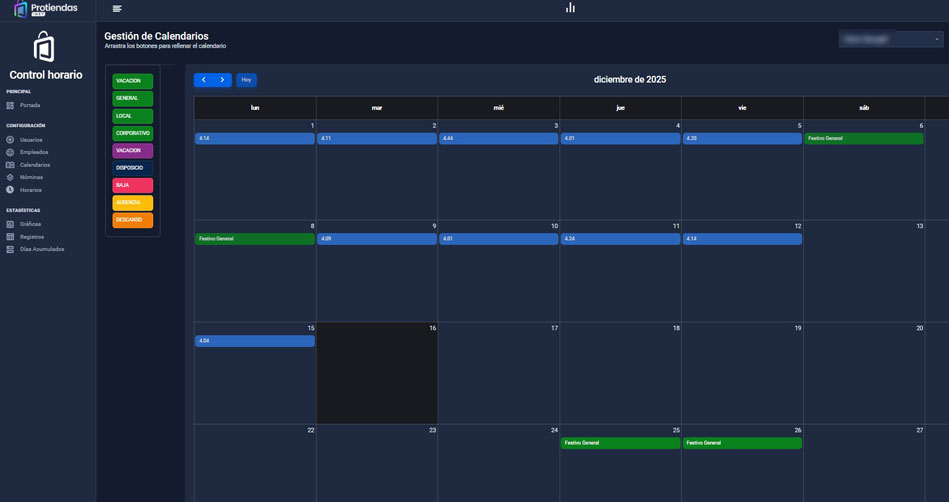The image size is (949, 502).
Task: Click the Portada dashboard icon
Action: click(x=10, y=105)
